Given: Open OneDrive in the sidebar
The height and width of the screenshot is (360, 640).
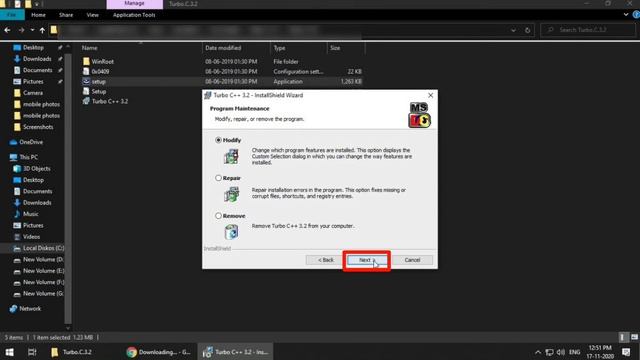Looking at the screenshot, I should pos(31,142).
